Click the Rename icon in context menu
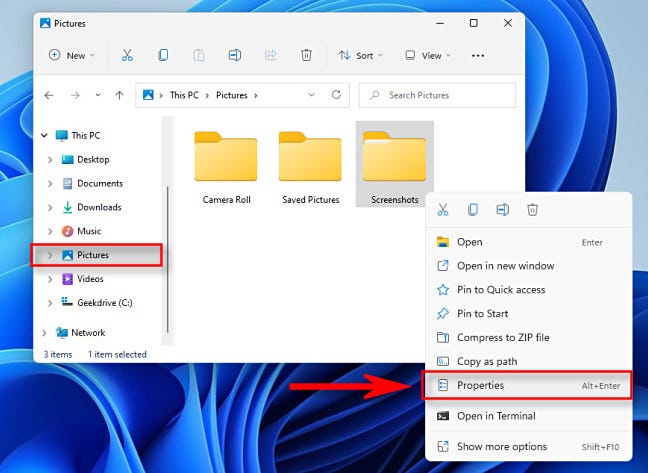The image size is (648, 473). click(x=503, y=209)
